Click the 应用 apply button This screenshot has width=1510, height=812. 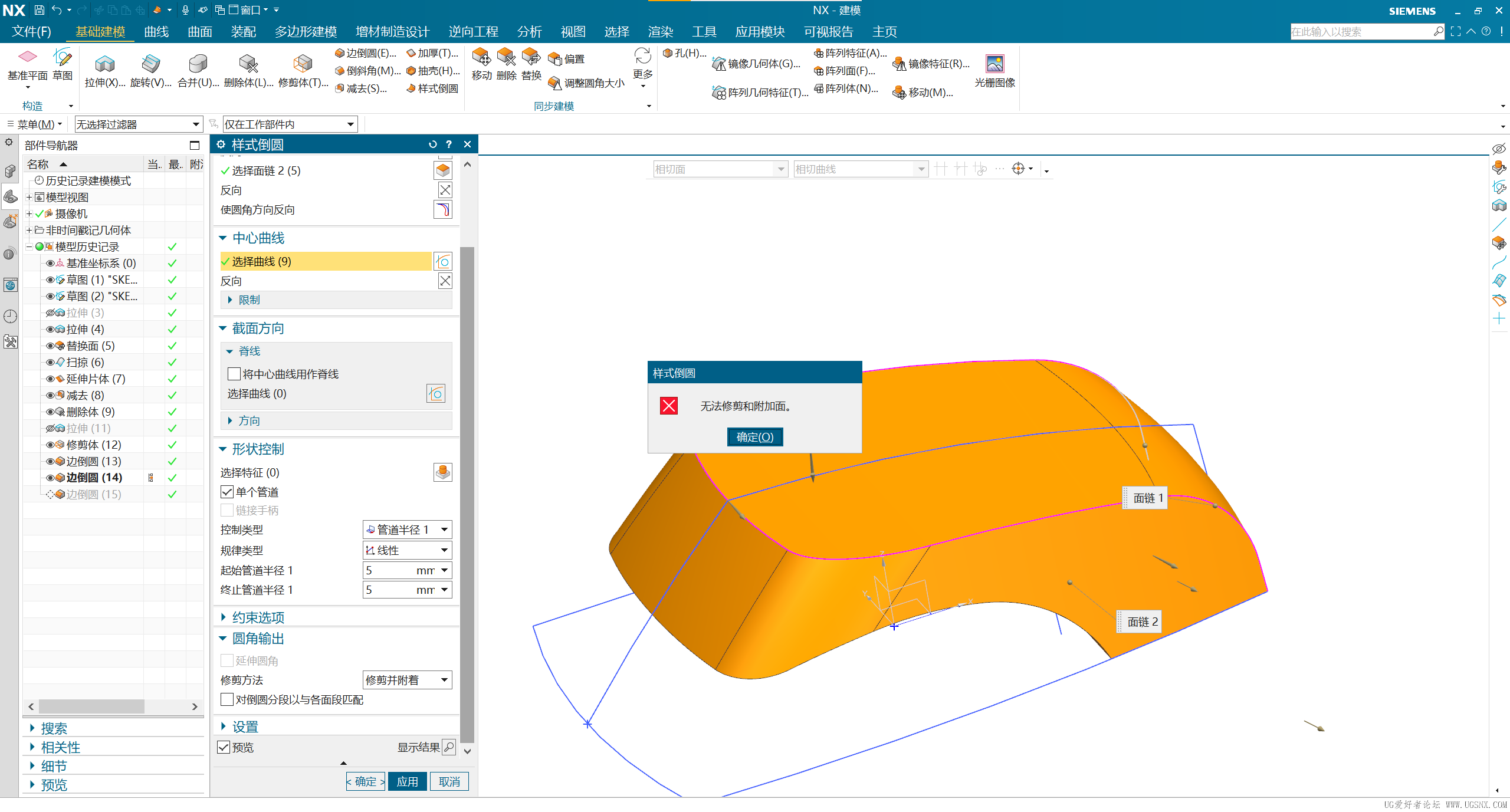point(407,781)
